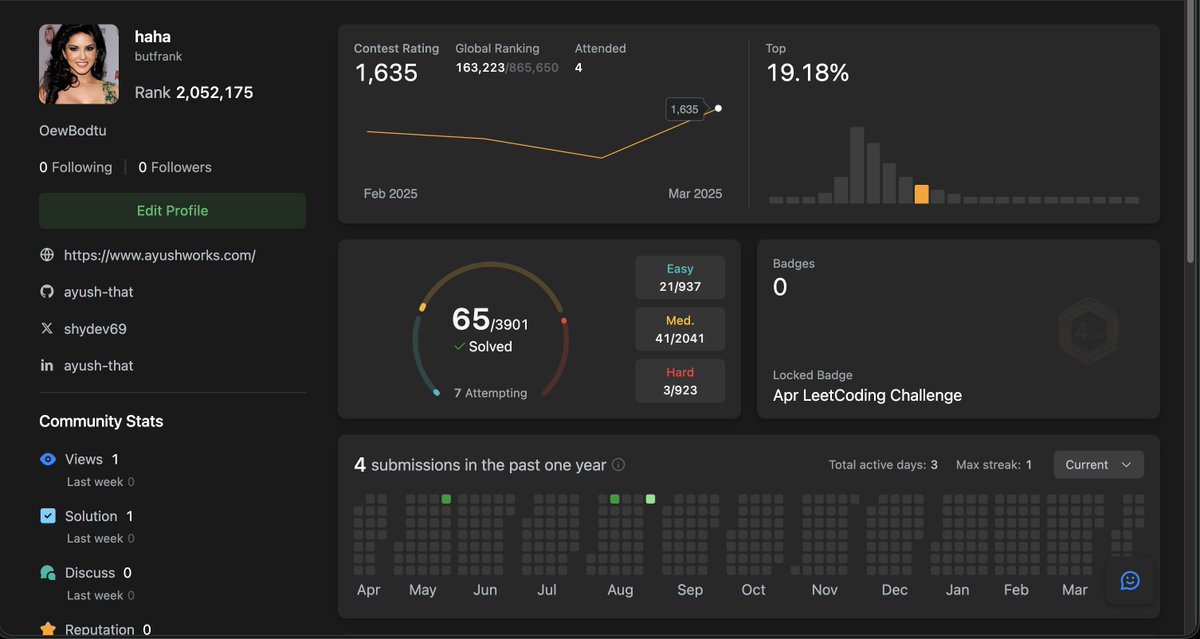Image resolution: width=1200 pixels, height=639 pixels.
Task: Select the Med. 41/2041 difficulty card
Action: pos(680,329)
